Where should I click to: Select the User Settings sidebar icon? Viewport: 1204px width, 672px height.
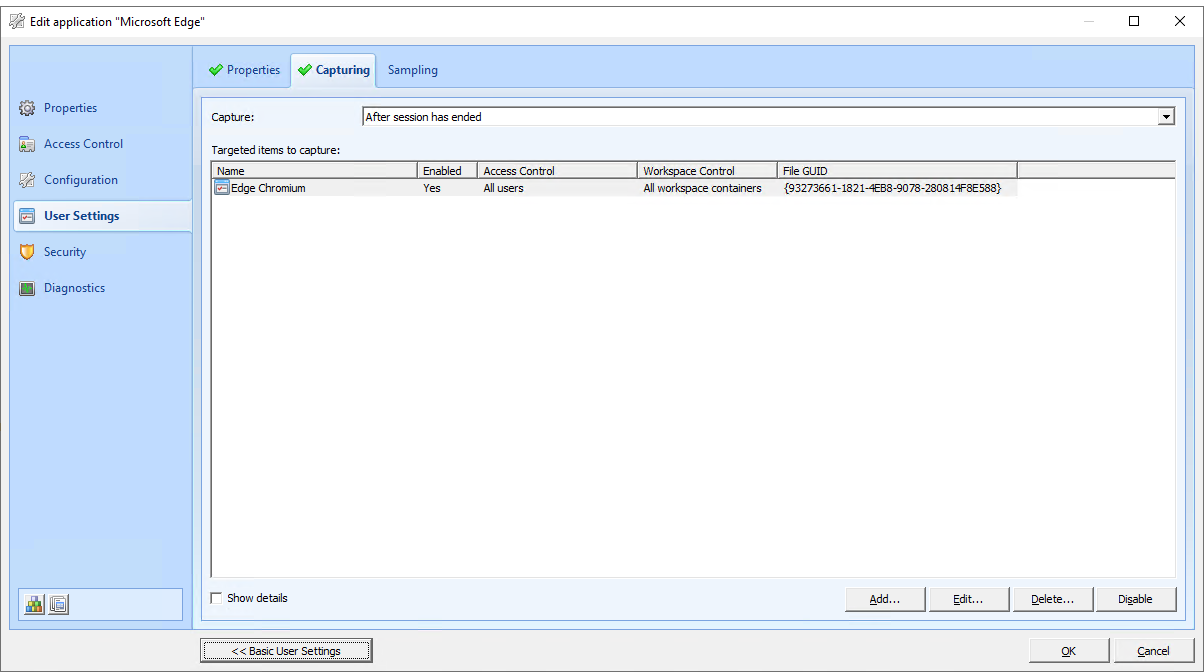coord(27,215)
